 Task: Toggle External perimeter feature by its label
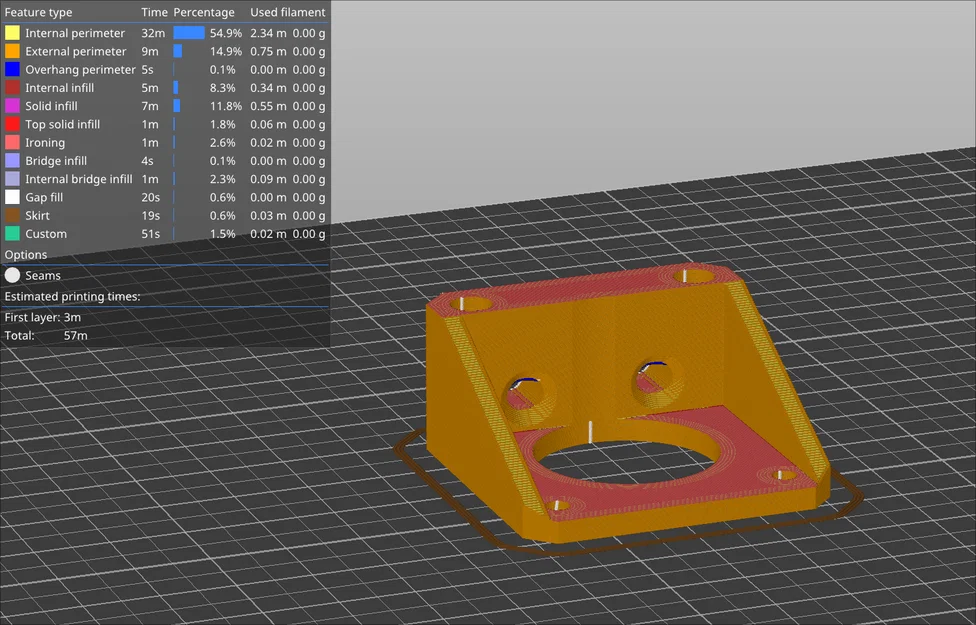click(x=75, y=51)
